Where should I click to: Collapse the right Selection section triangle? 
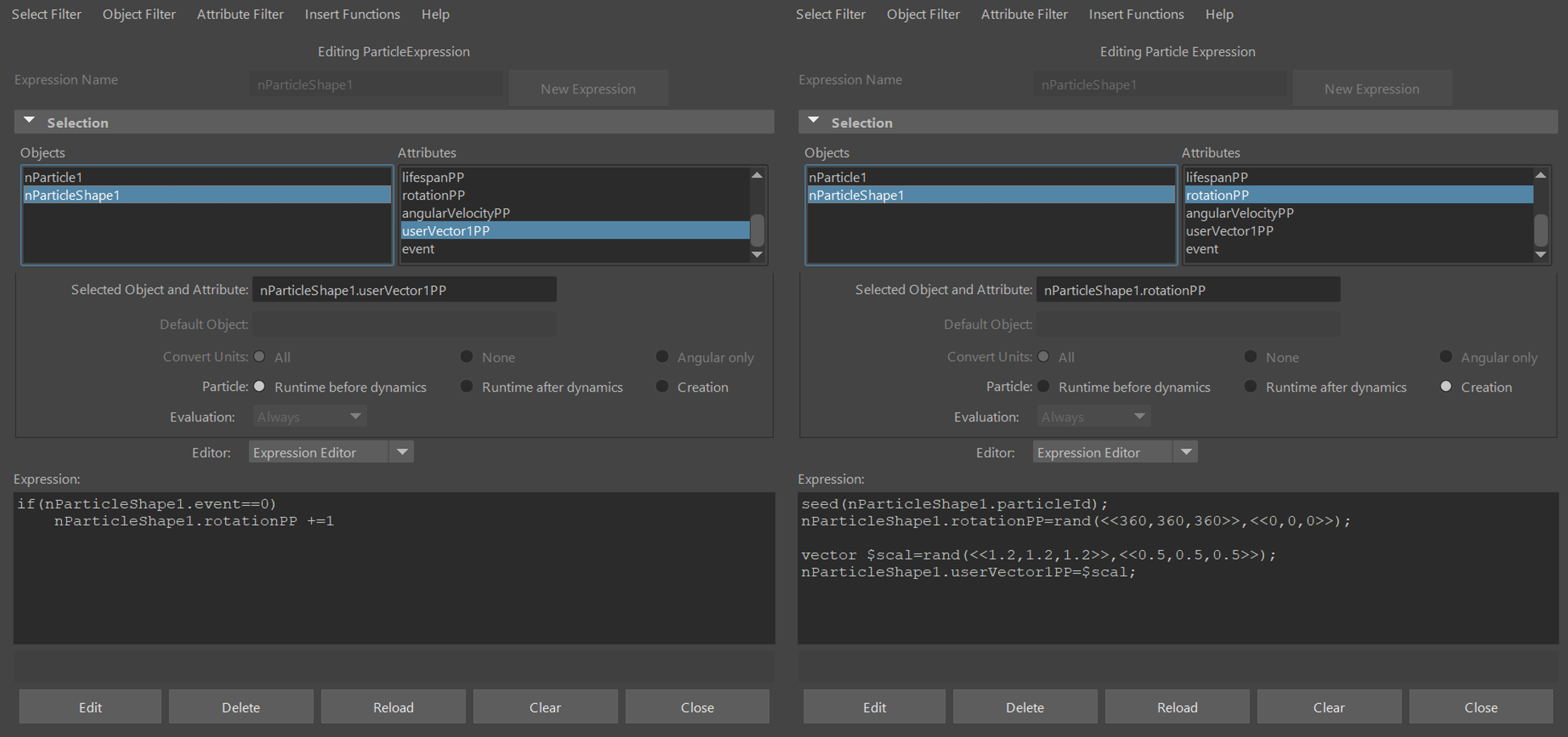(x=813, y=121)
